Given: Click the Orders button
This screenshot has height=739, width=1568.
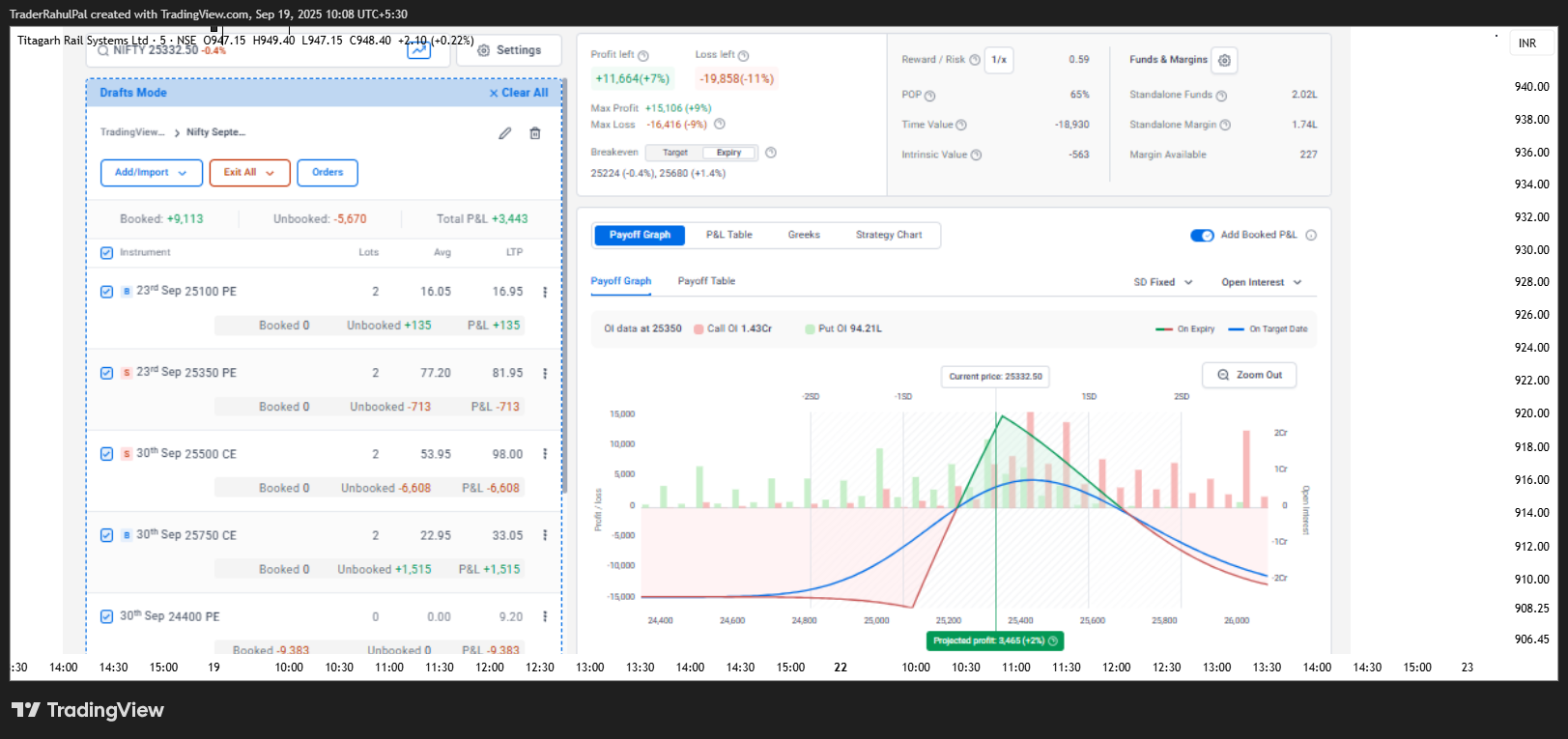Looking at the screenshot, I should click(x=328, y=173).
